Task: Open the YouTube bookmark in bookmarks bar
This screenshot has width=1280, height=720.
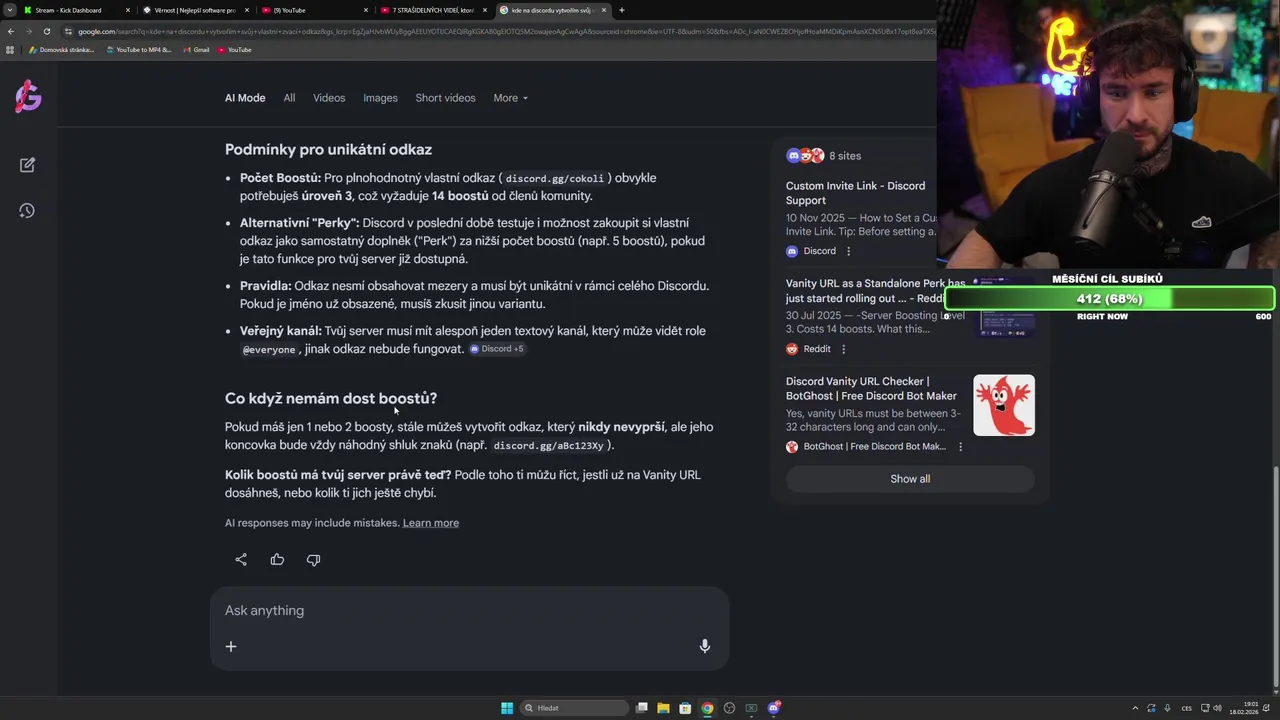Action: click(234, 50)
